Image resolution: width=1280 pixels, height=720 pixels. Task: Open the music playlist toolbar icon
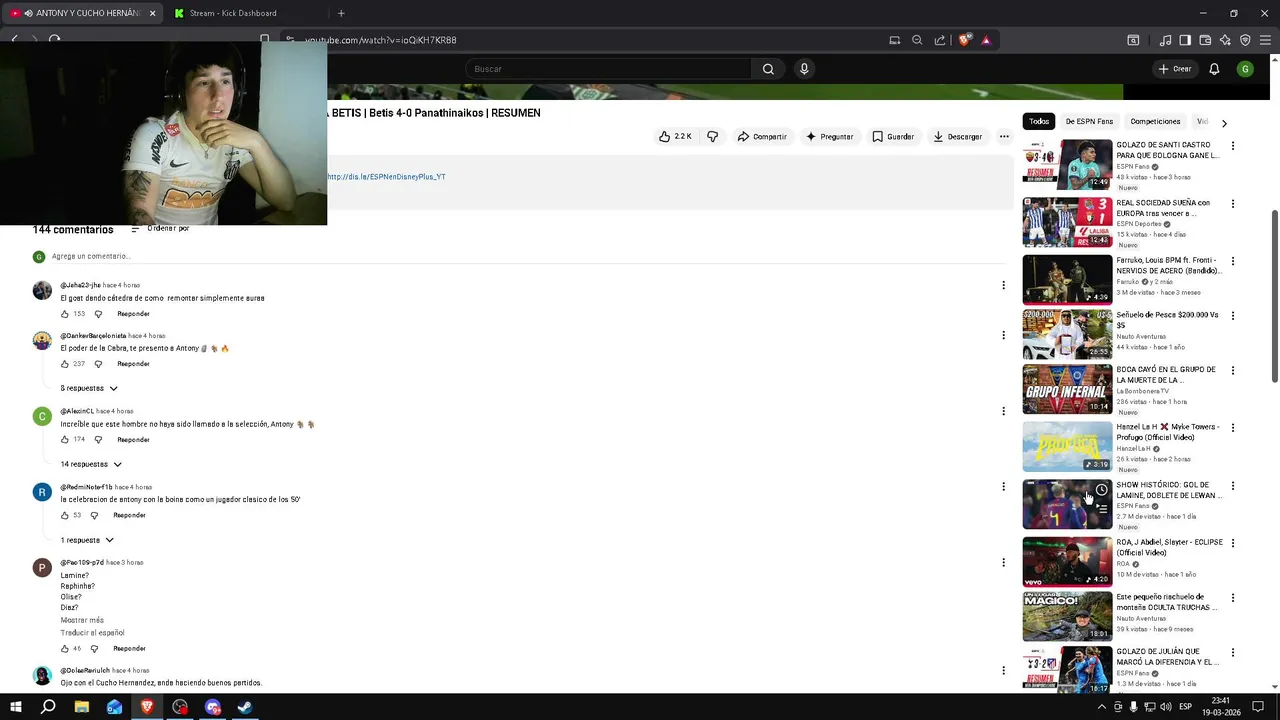(x=1165, y=40)
